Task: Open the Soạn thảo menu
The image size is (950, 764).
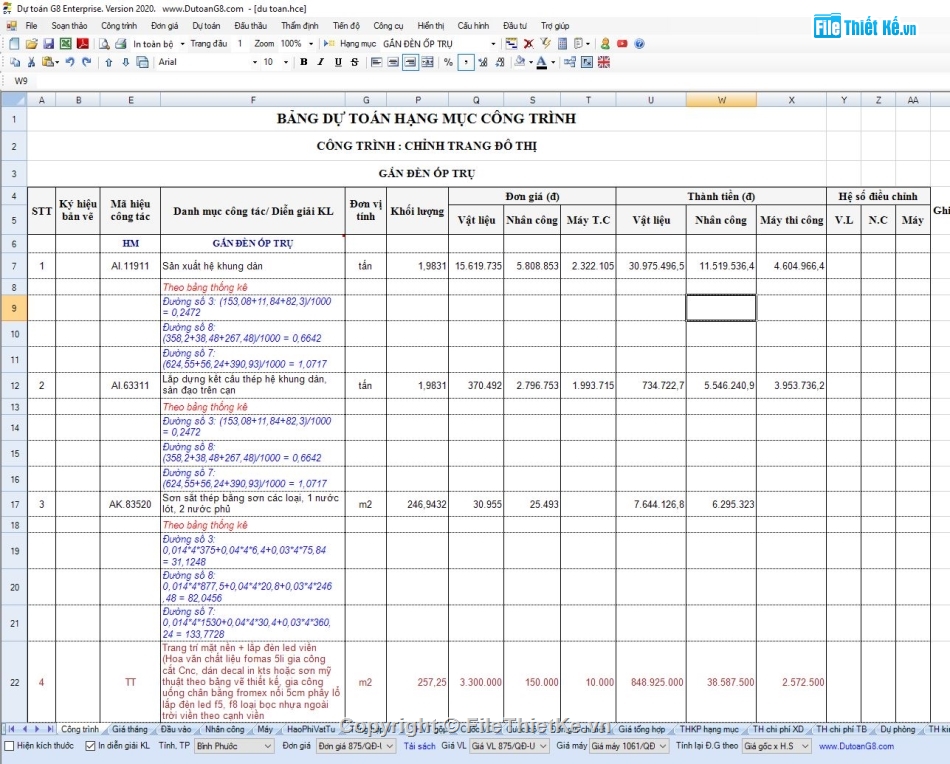Action: [x=69, y=25]
